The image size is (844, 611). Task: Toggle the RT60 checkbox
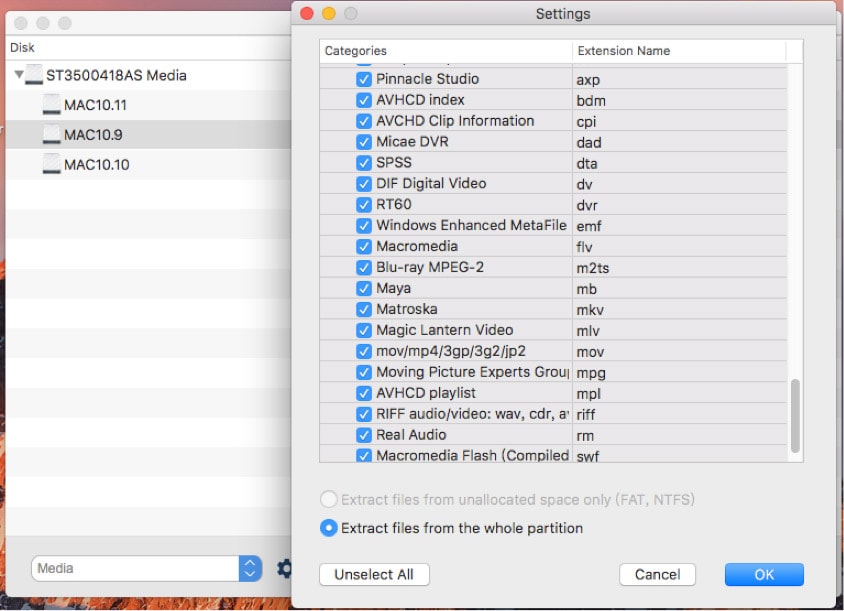[364, 205]
